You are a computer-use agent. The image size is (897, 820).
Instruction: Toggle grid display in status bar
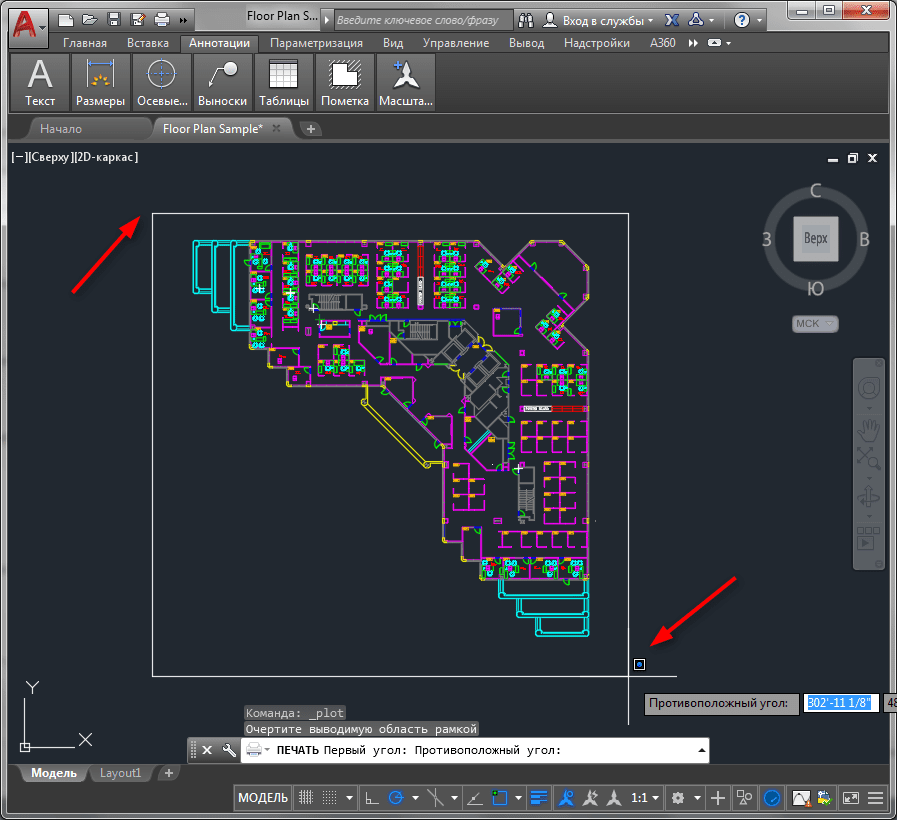(307, 798)
